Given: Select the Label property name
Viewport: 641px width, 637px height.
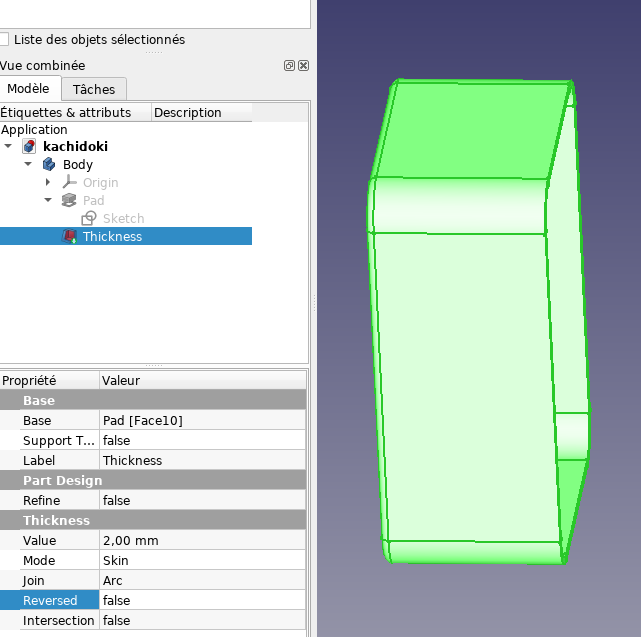Looking at the screenshot, I should pos(39,460).
